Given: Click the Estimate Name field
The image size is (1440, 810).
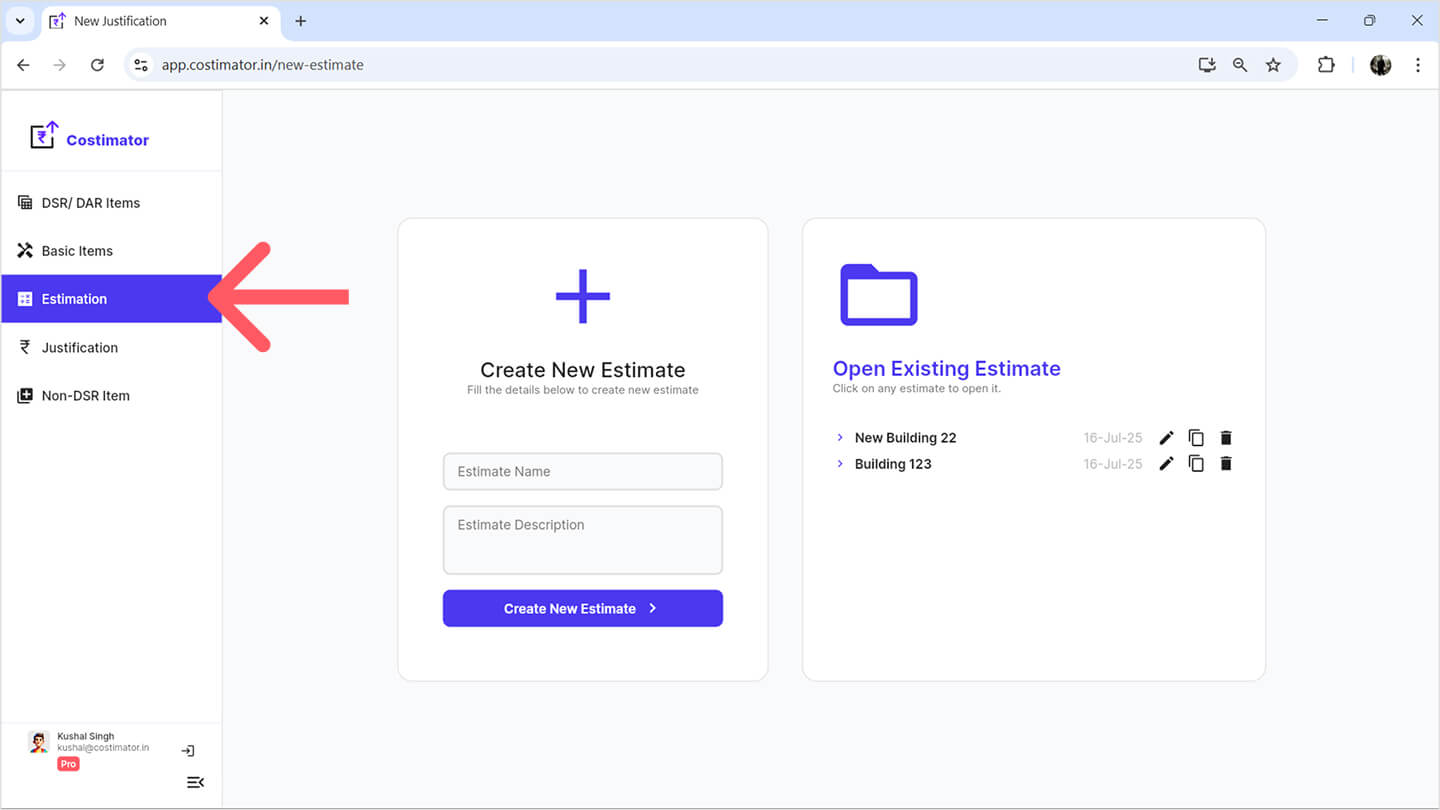Looking at the screenshot, I should click(583, 471).
